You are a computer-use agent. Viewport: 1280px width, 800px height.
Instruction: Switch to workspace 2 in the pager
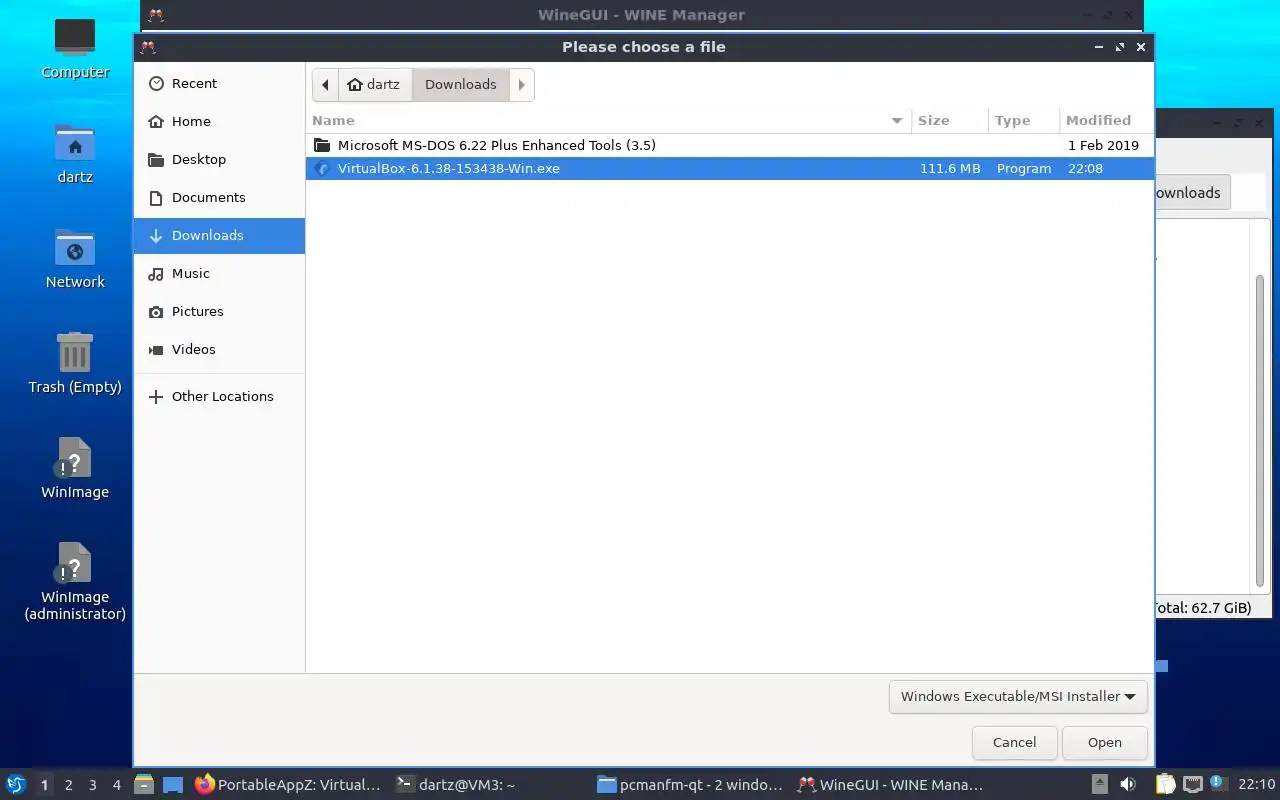[x=68, y=785]
